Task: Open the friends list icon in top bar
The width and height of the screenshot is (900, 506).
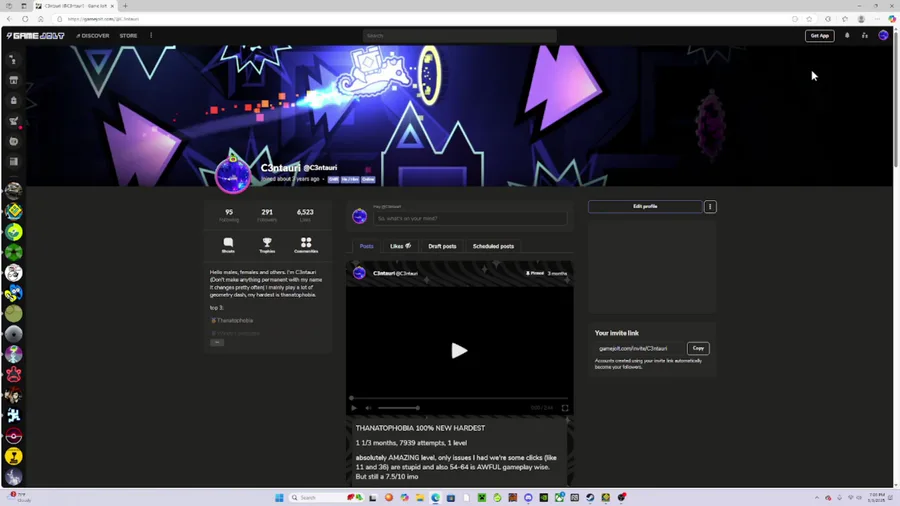Action: (864, 36)
